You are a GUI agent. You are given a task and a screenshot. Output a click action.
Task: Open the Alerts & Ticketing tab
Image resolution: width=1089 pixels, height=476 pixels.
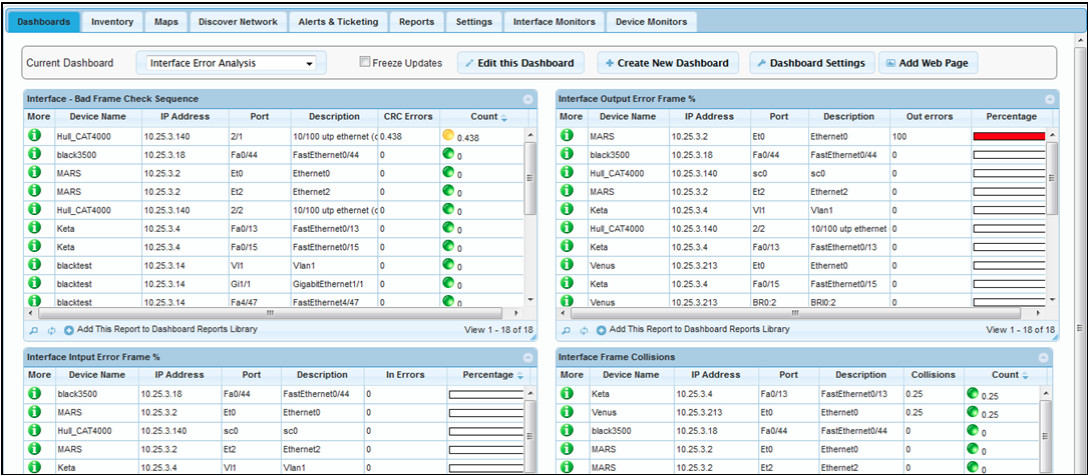click(338, 22)
